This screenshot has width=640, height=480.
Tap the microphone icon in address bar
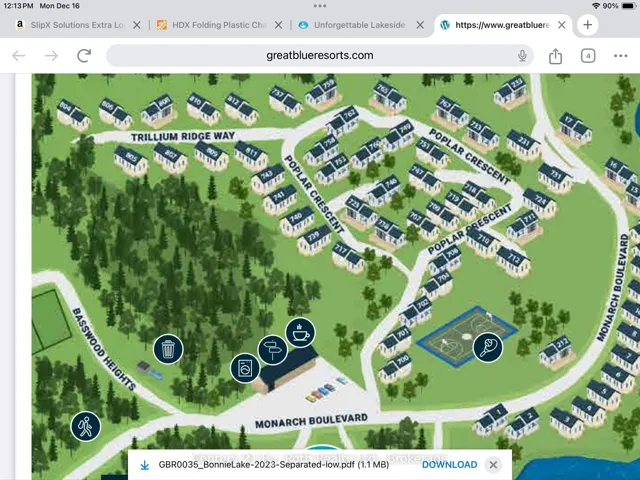click(522, 56)
